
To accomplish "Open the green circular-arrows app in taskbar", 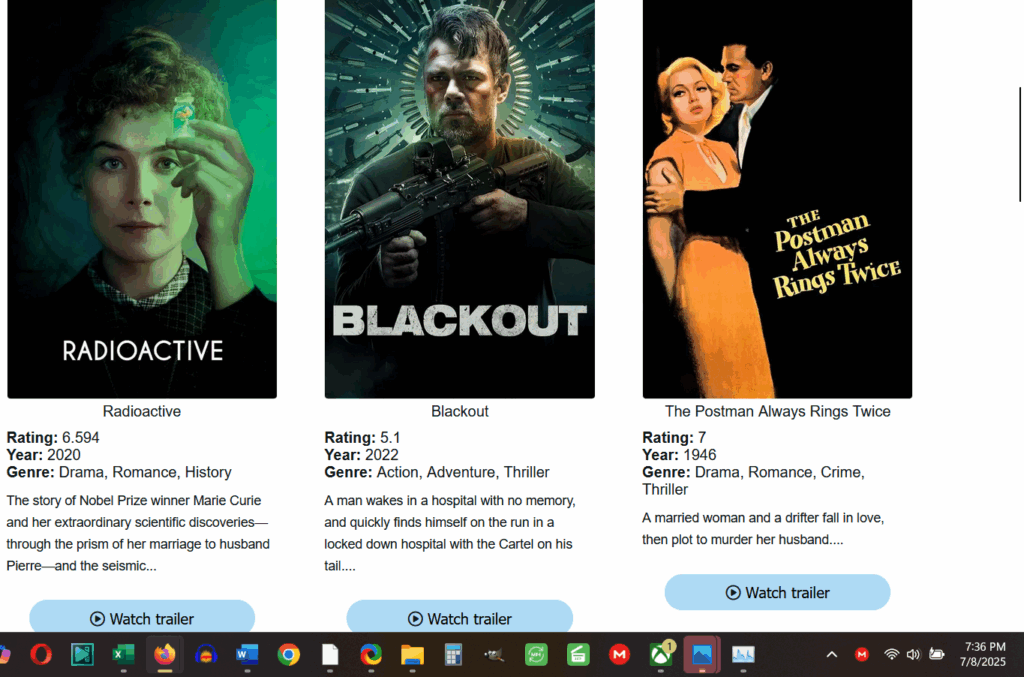I will [536, 653].
